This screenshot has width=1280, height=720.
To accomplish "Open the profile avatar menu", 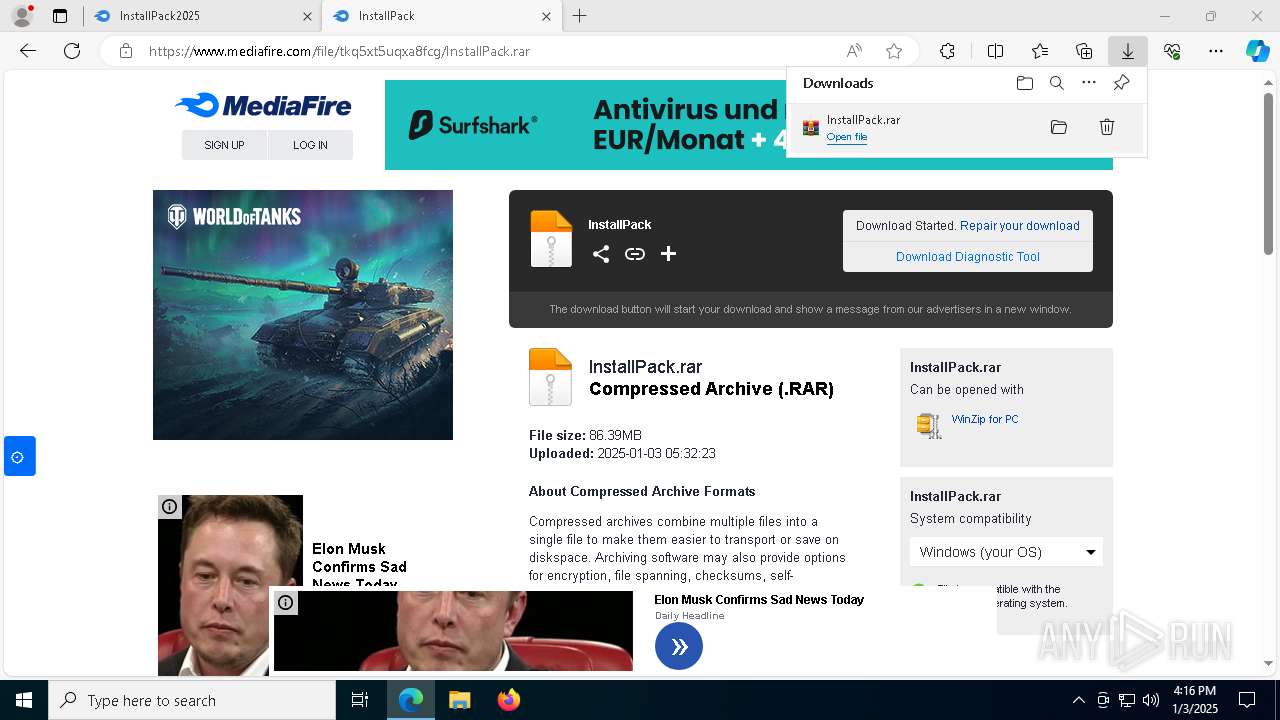I will click(21, 16).
